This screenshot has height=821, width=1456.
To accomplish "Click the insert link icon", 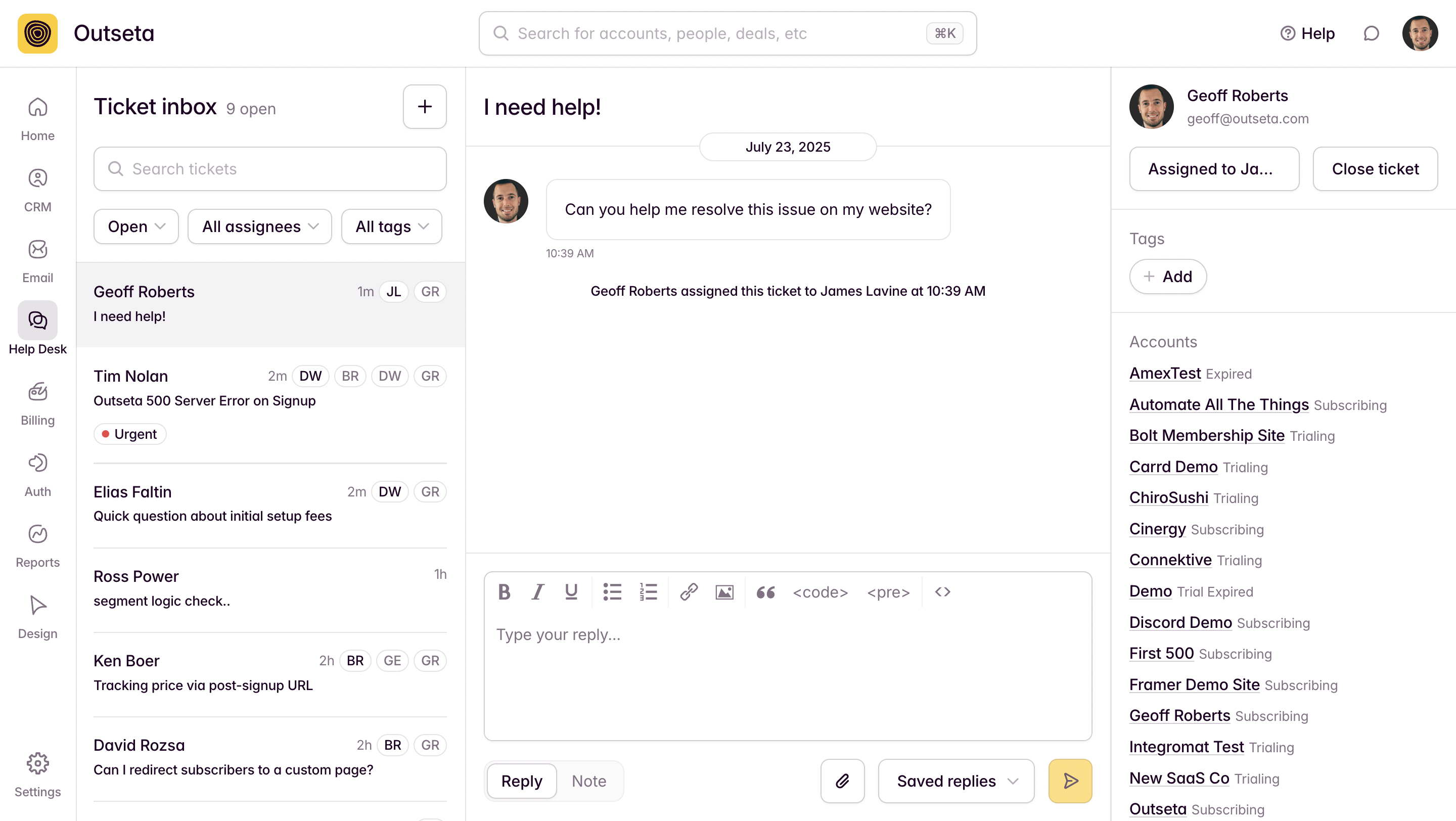I will (x=689, y=591).
